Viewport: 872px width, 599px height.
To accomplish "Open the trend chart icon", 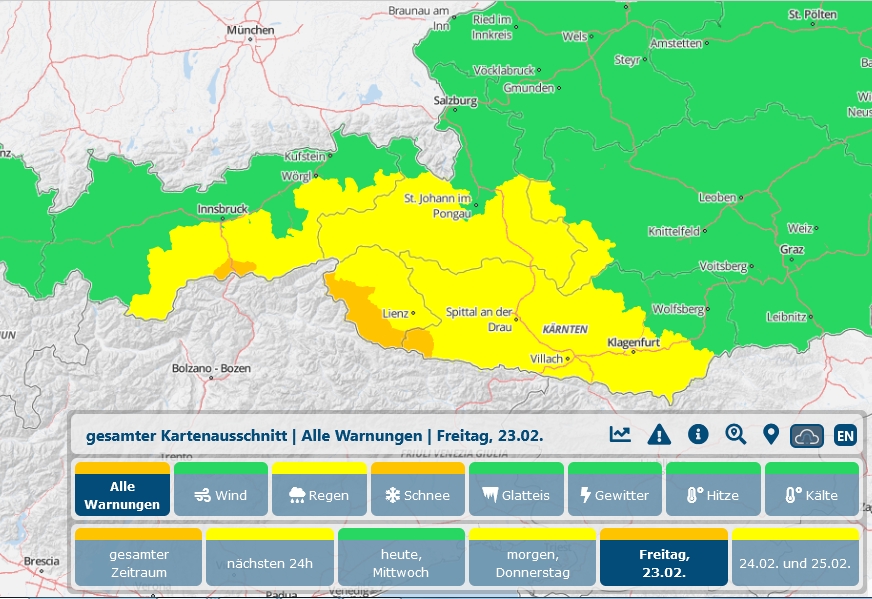I will (620, 433).
